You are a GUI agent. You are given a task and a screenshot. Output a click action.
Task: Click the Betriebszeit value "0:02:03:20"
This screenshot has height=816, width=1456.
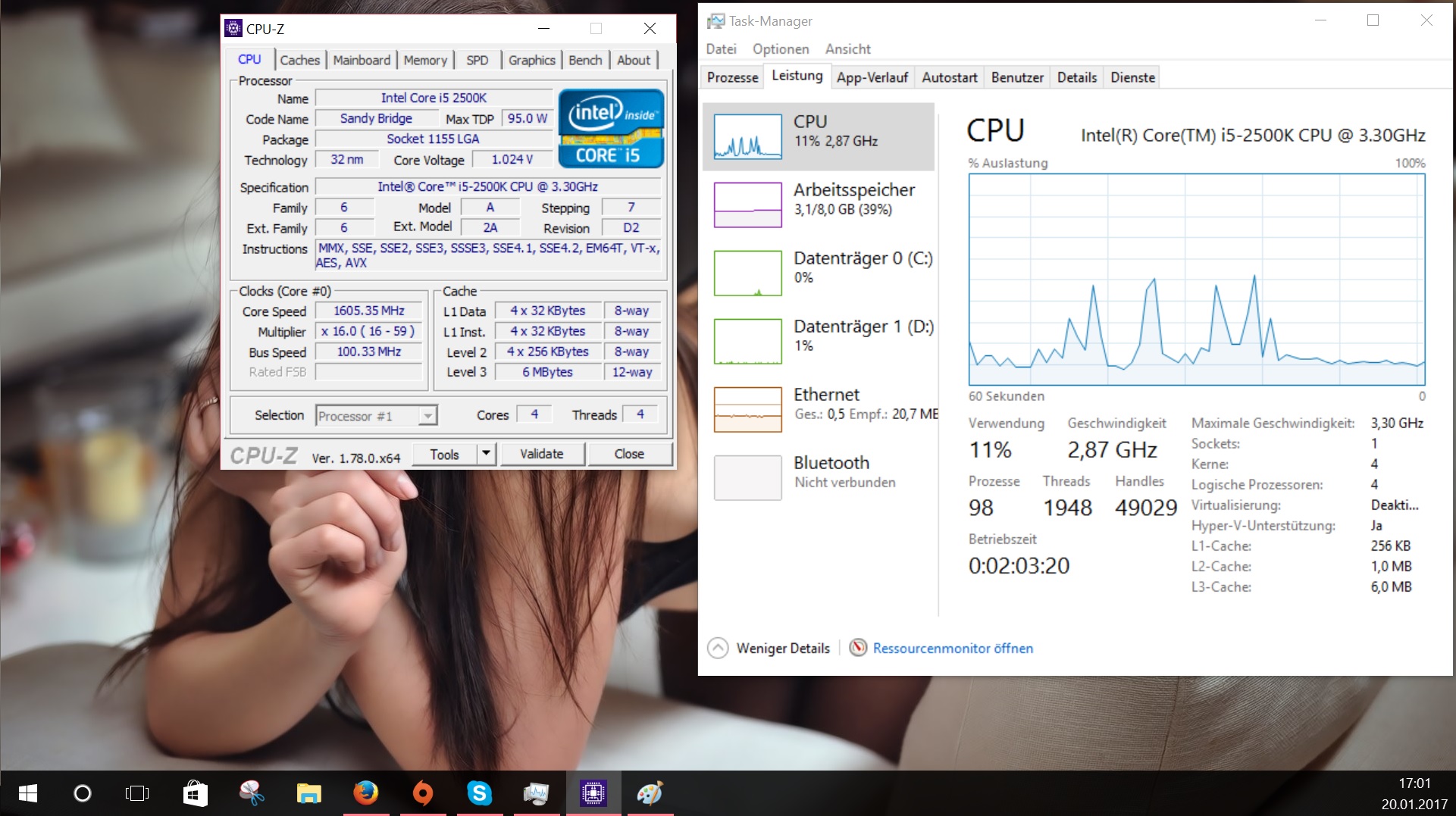click(x=1019, y=566)
